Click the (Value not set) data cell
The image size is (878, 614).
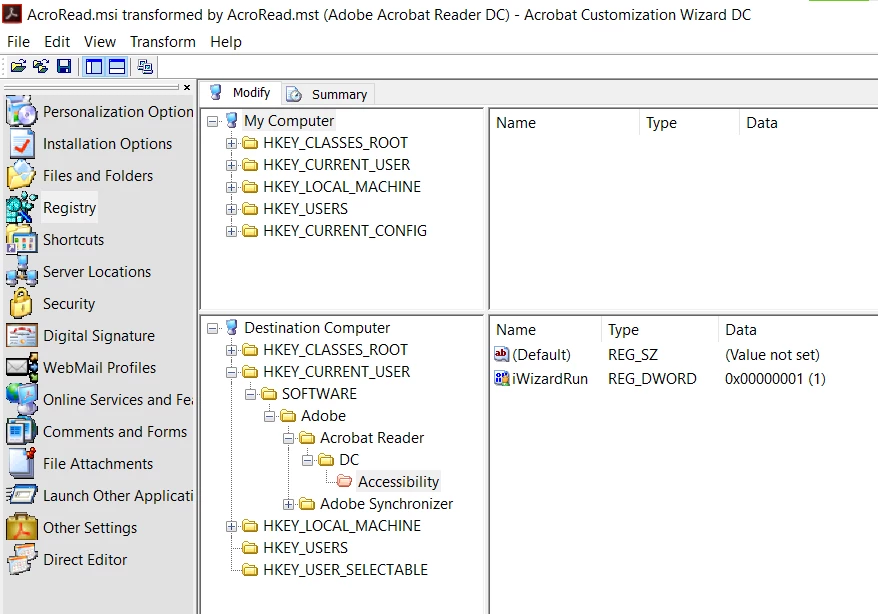[772, 355]
